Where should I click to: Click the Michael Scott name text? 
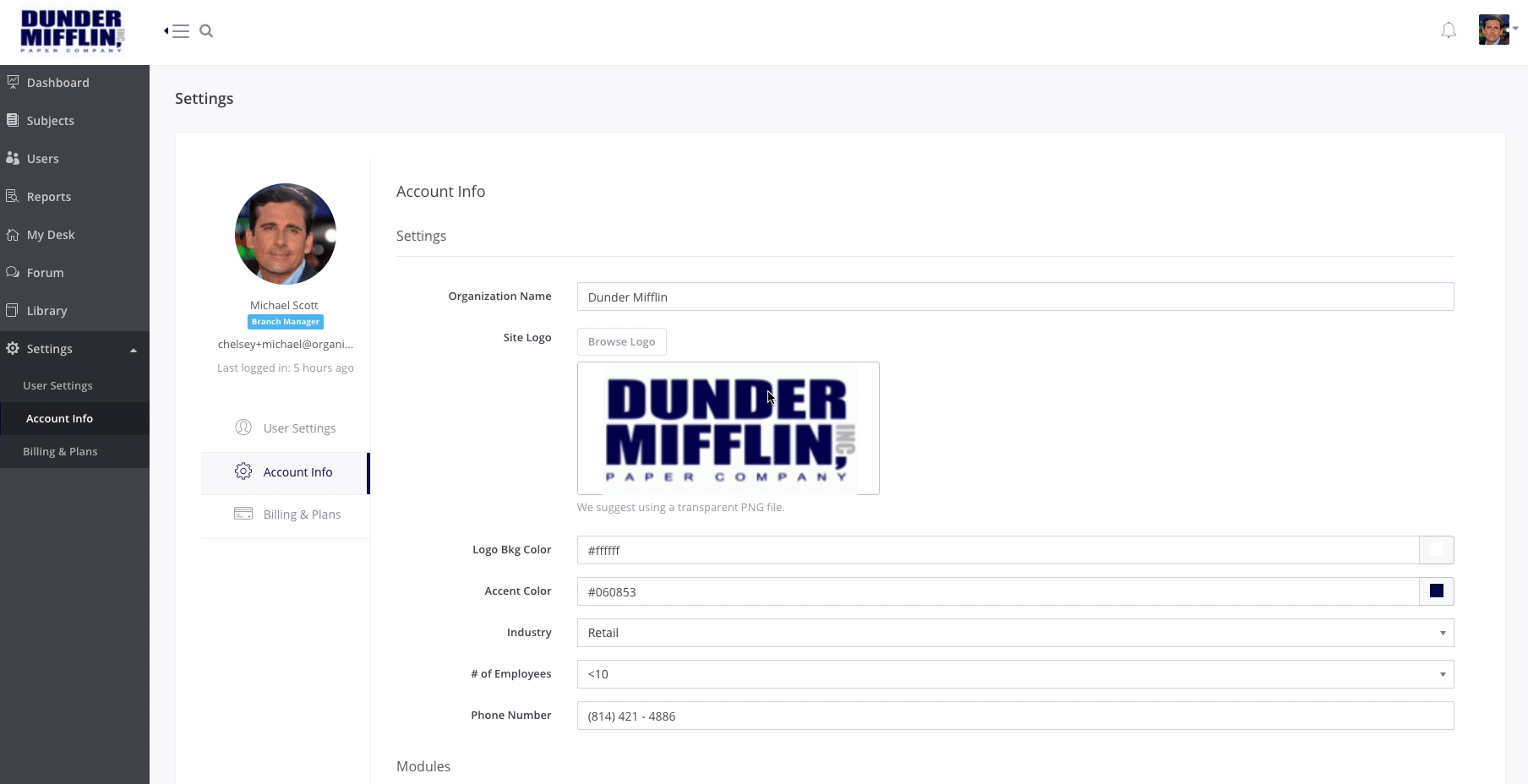point(284,305)
